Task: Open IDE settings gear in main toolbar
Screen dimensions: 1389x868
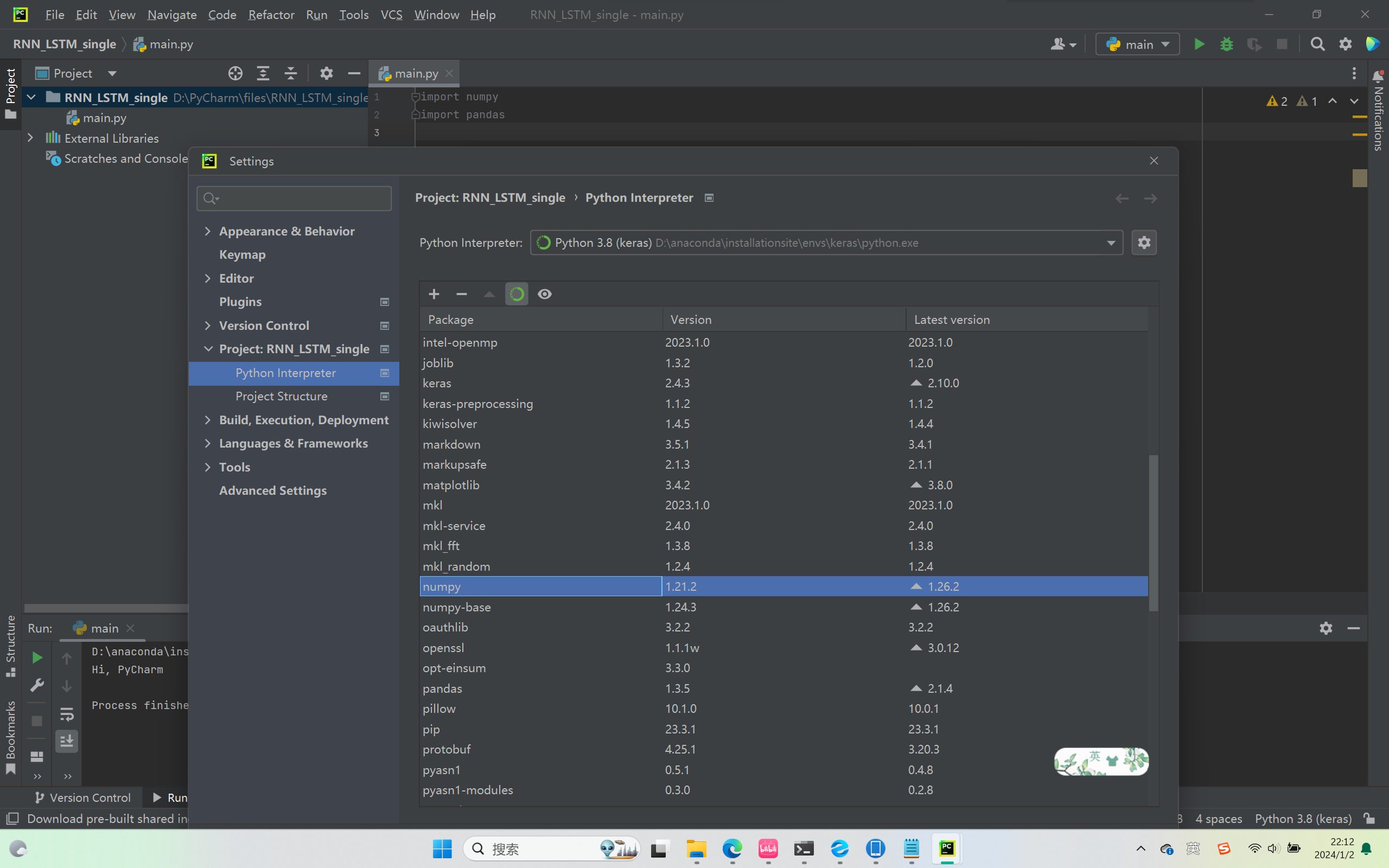Action: coord(1346,44)
